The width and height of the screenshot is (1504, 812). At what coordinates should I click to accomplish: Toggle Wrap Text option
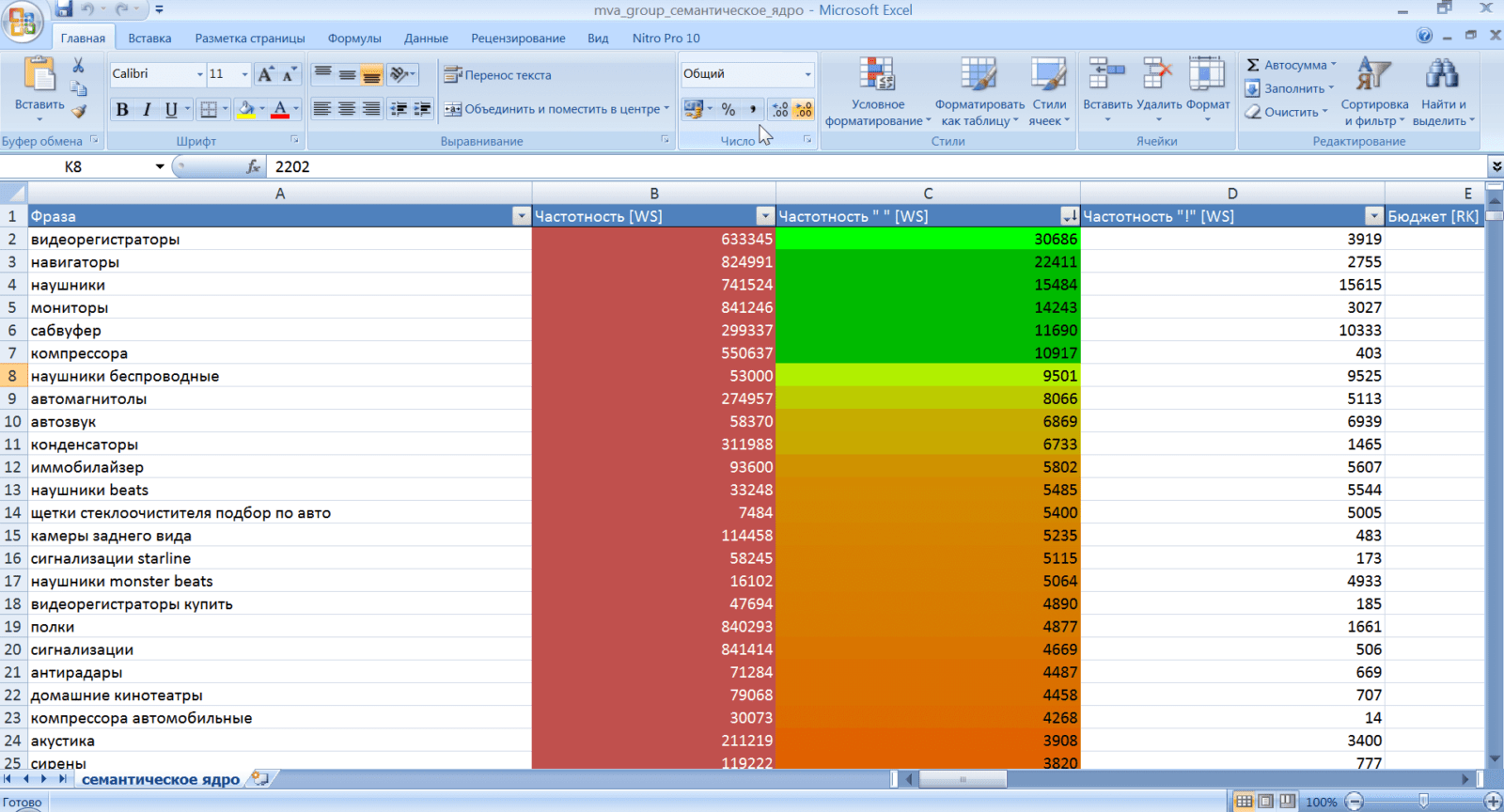pyautogui.click(x=498, y=75)
